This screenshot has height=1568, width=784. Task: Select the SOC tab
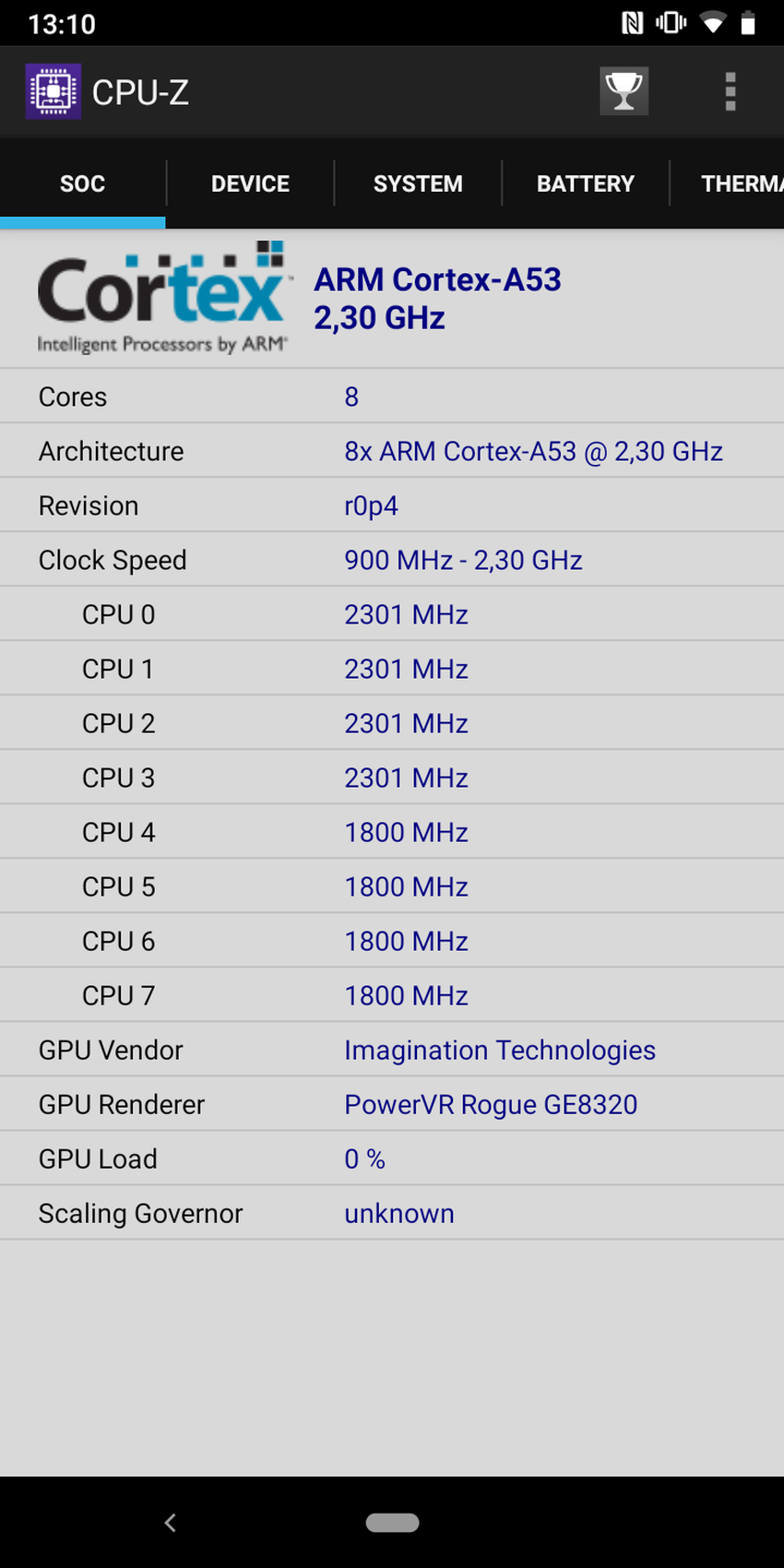(x=82, y=184)
